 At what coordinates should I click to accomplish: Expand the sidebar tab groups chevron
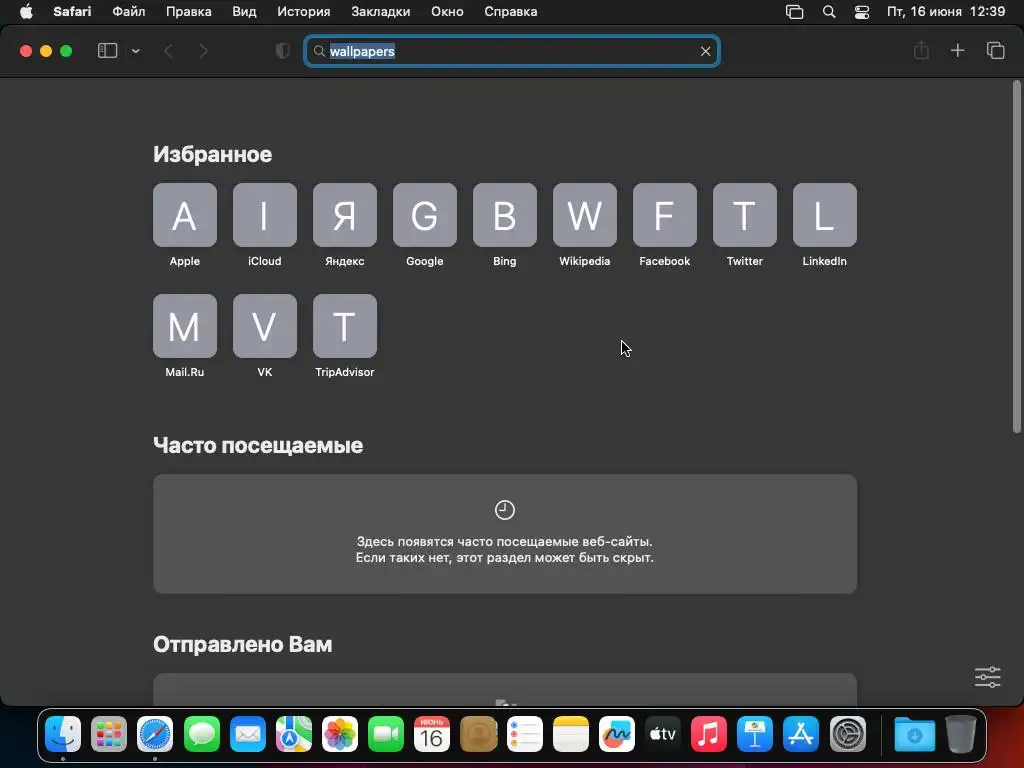point(135,51)
